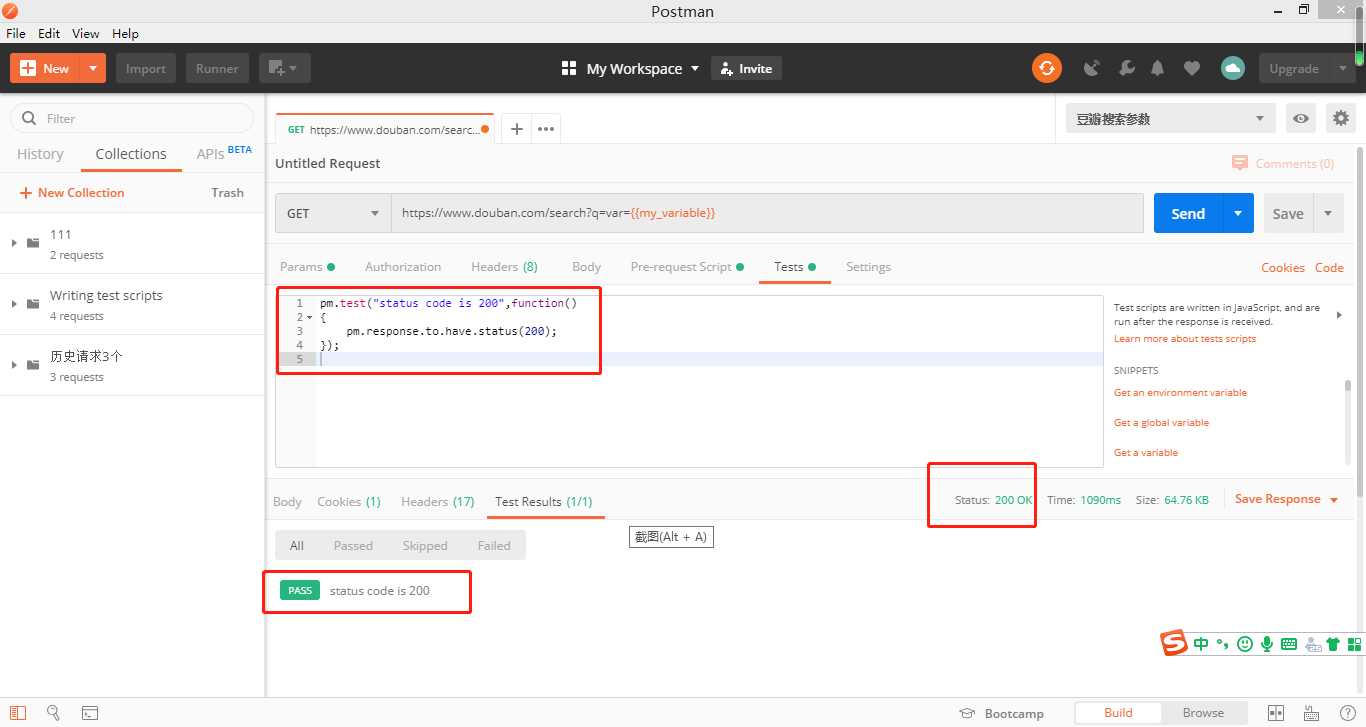
Task: Click Get a global variable snippet
Action: tap(1161, 423)
